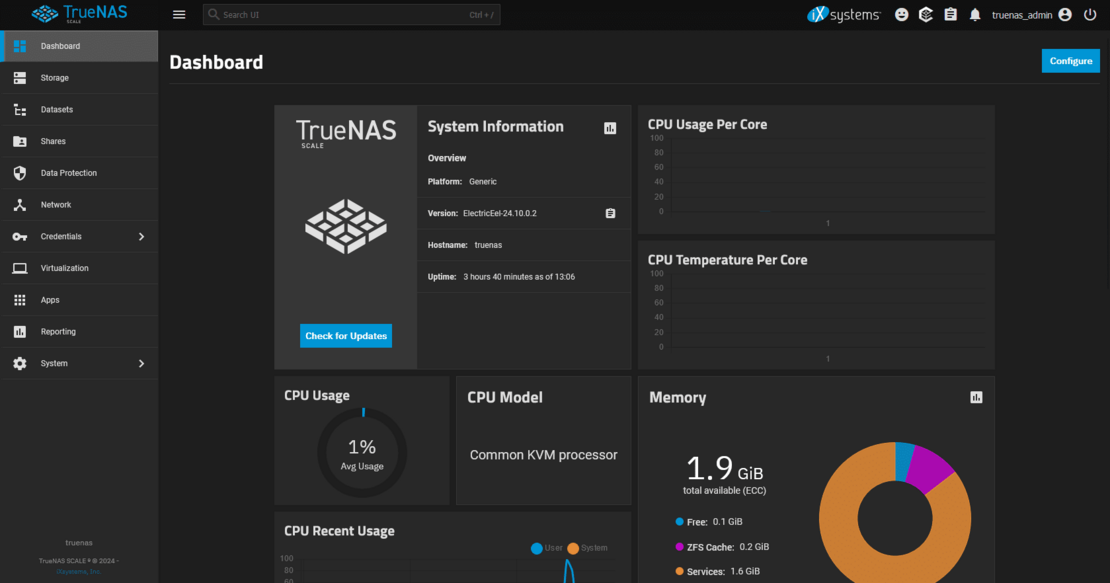Click the Check for Updates button
The height and width of the screenshot is (583, 1110).
[x=345, y=336]
